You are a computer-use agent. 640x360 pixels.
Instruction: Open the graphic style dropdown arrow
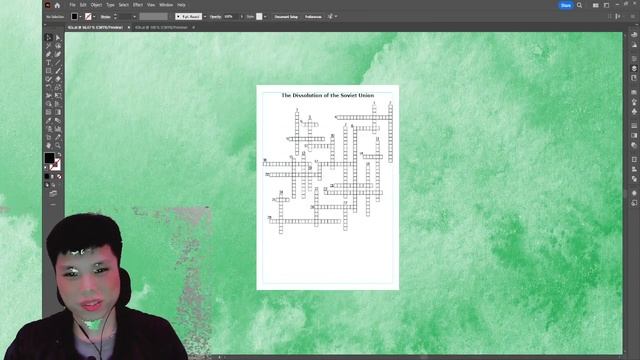tap(265, 17)
